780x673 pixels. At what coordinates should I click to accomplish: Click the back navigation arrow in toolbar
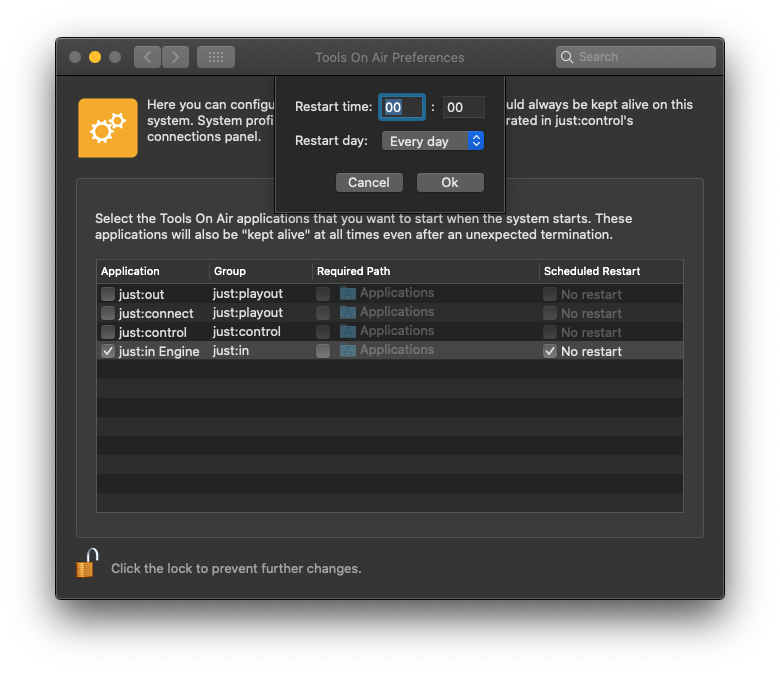(147, 57)
